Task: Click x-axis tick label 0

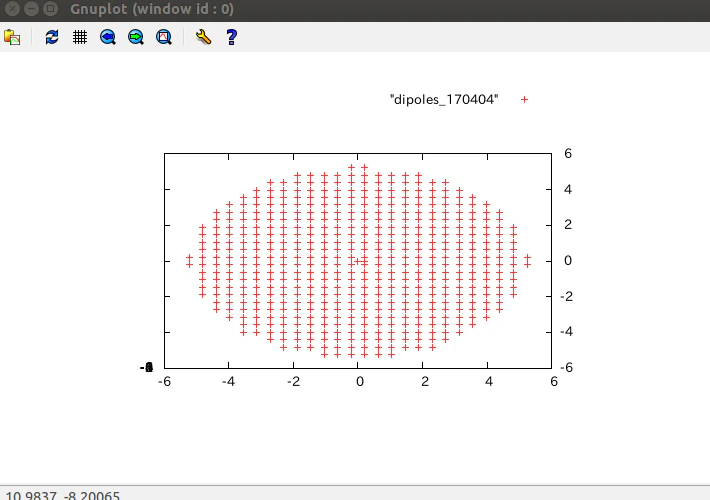Action: coord(360,382)
